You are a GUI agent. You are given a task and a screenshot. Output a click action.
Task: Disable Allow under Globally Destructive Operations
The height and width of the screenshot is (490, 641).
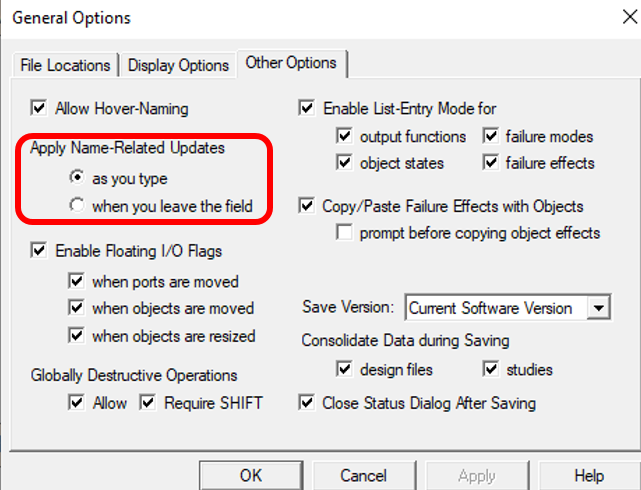(76, 403)
